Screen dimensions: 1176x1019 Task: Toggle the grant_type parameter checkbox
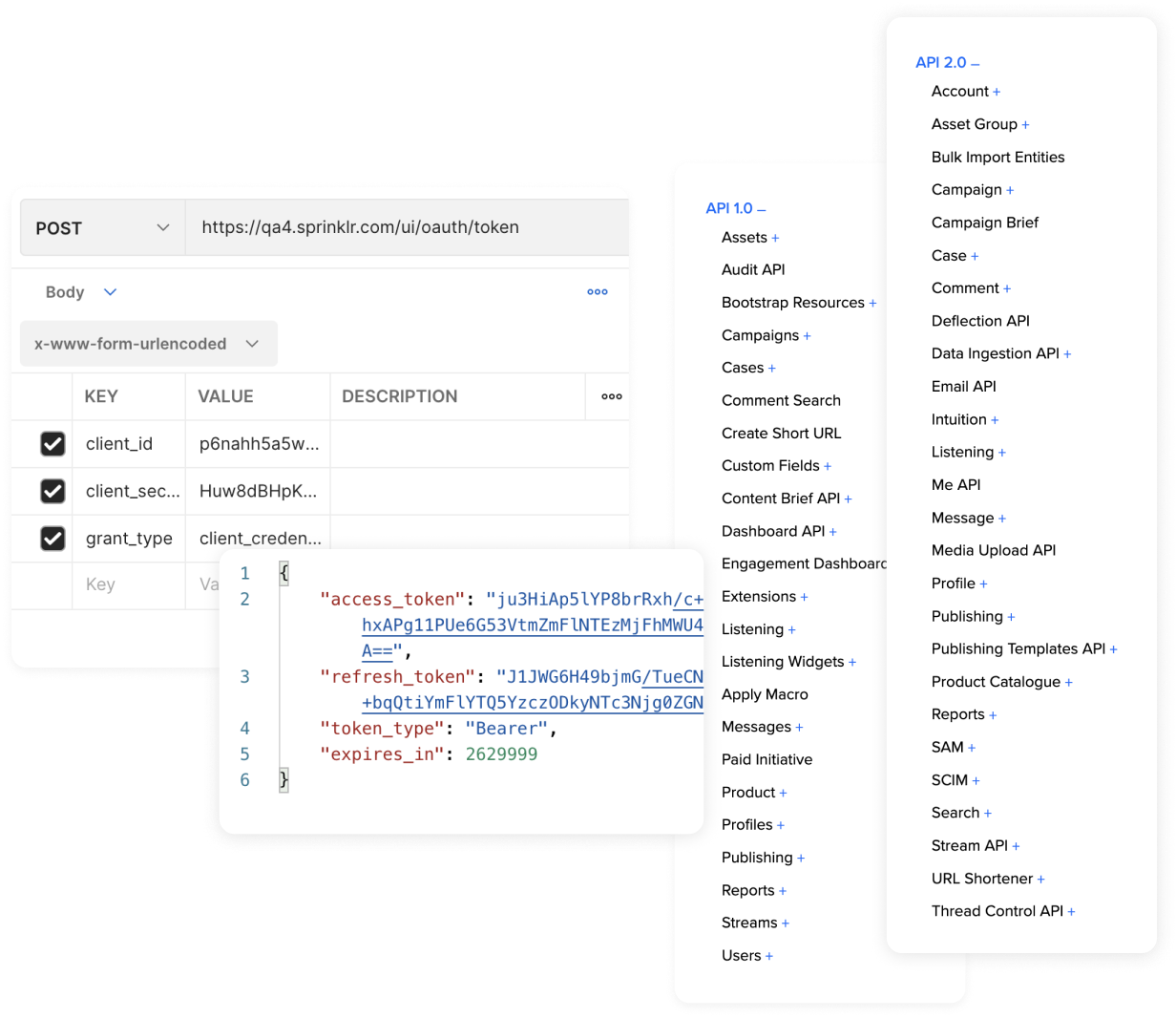[x=52, y=538]
